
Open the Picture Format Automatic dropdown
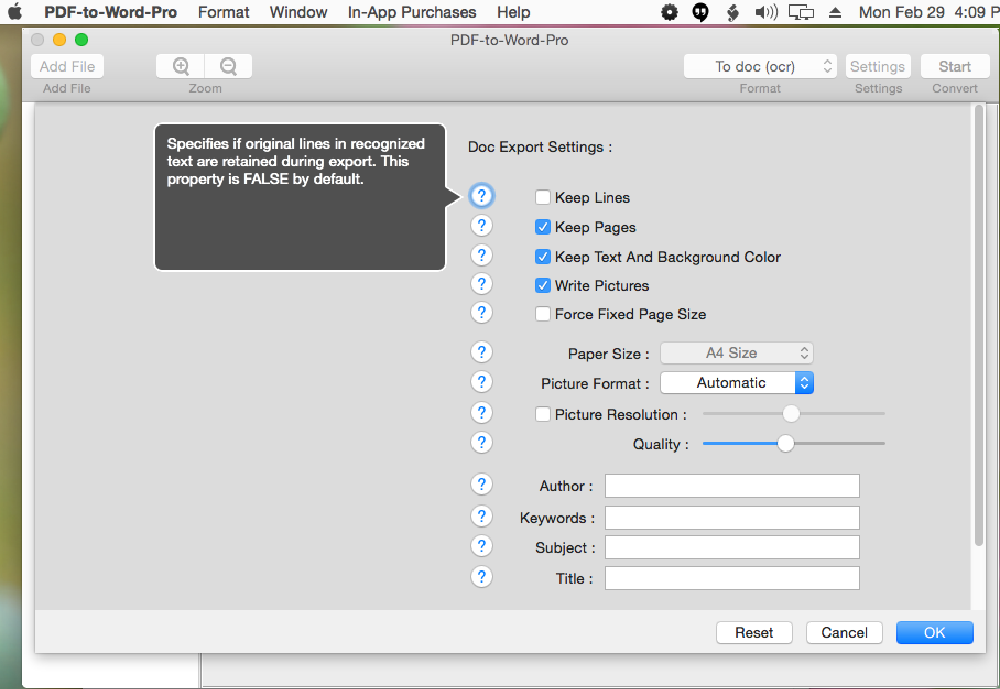click(x=737, y=383)
